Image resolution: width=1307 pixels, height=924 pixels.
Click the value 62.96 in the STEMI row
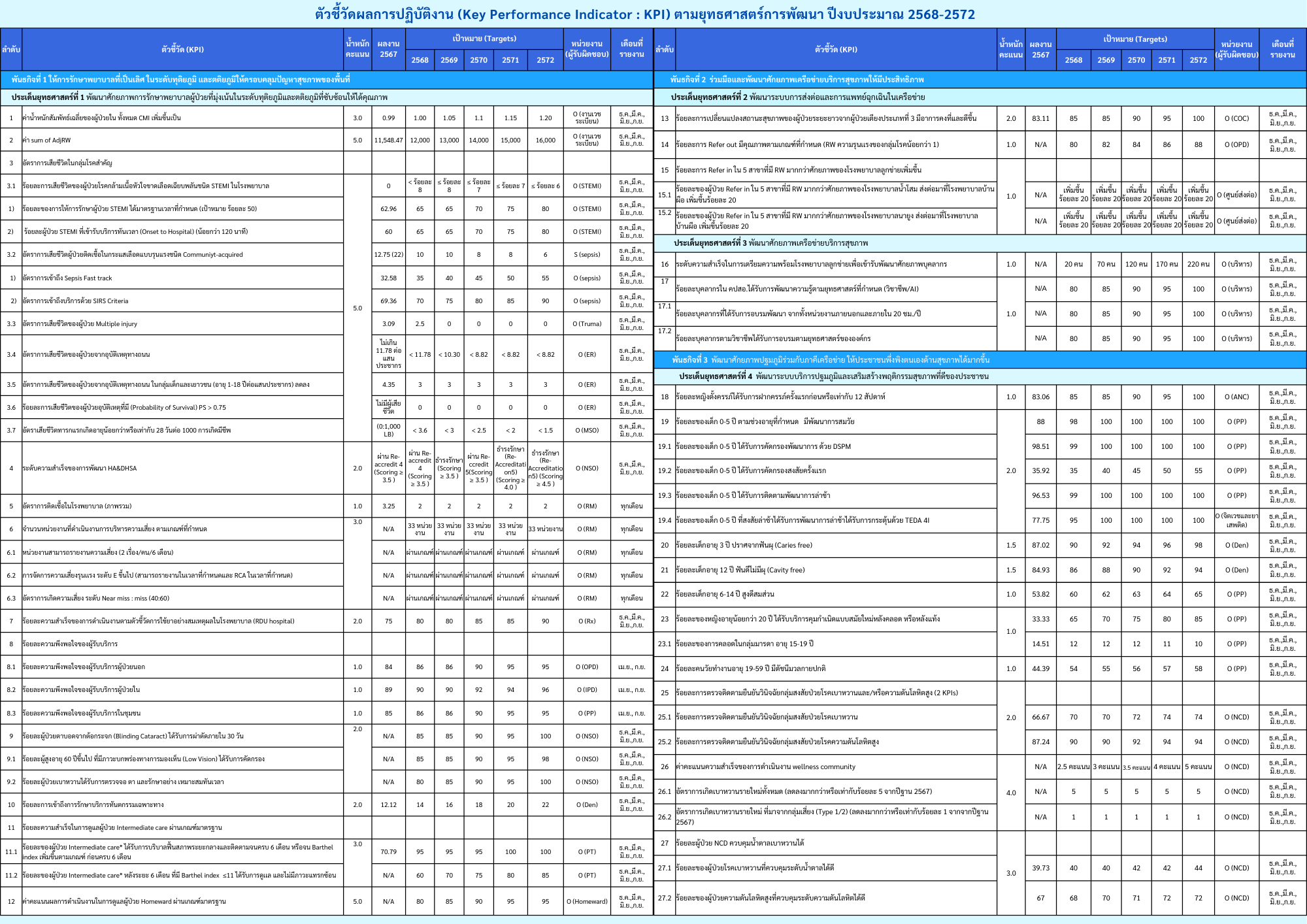(388, 209)
